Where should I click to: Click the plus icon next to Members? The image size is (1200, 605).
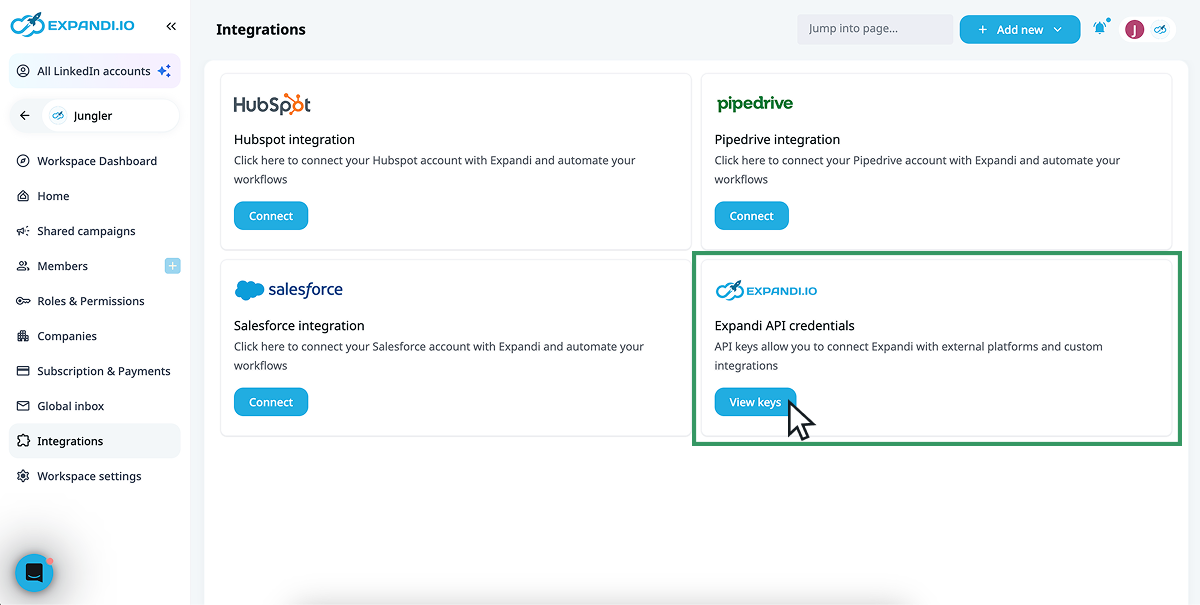(x=172, y=266)
